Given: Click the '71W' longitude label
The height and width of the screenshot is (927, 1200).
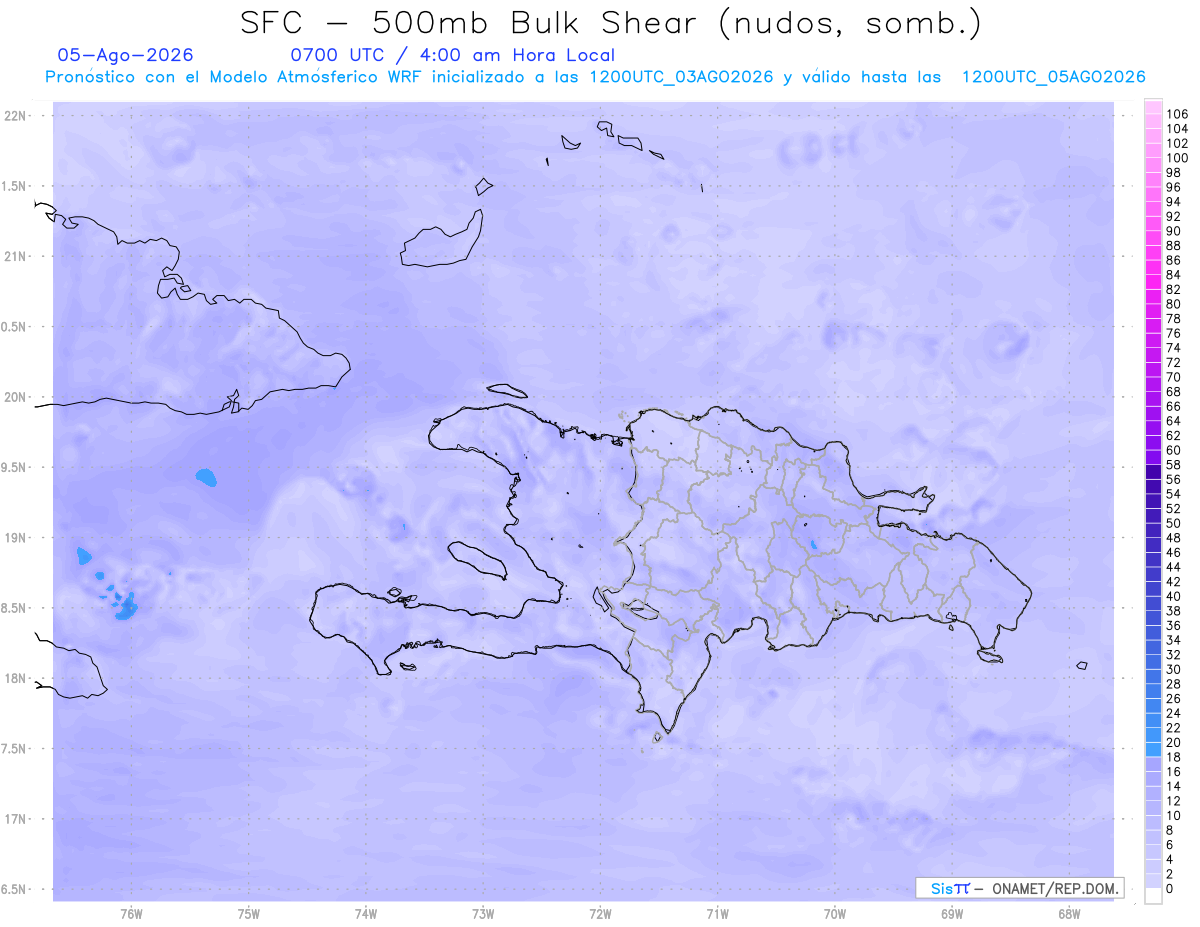Looking at the screenshot, I should click(x=717, y=914).
